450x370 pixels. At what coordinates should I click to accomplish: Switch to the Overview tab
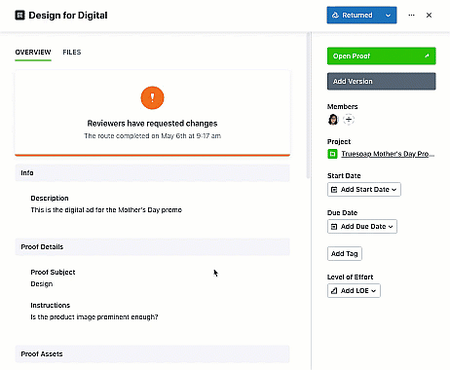33,52
